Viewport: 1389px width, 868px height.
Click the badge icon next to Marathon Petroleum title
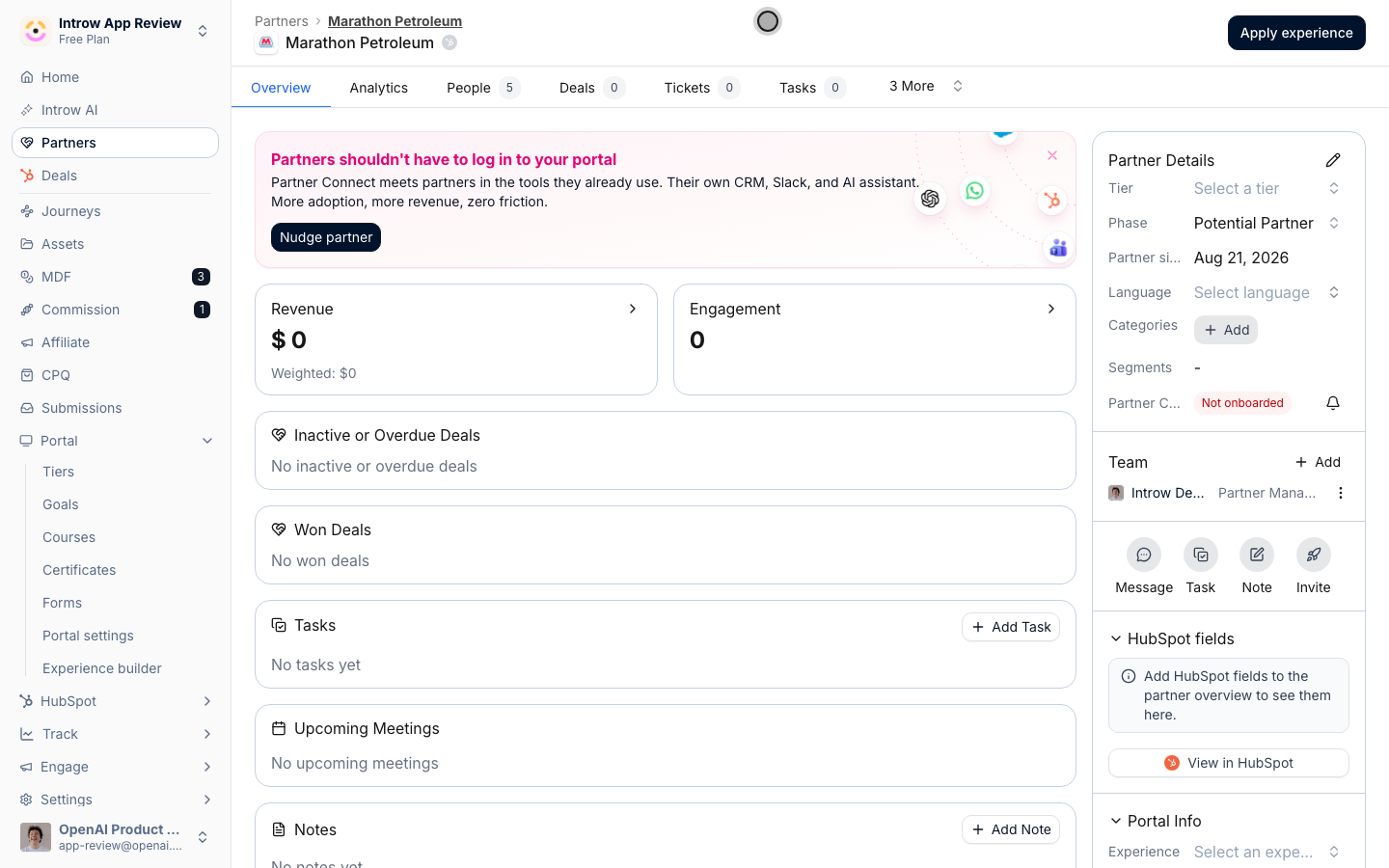[x=449, y=42]
